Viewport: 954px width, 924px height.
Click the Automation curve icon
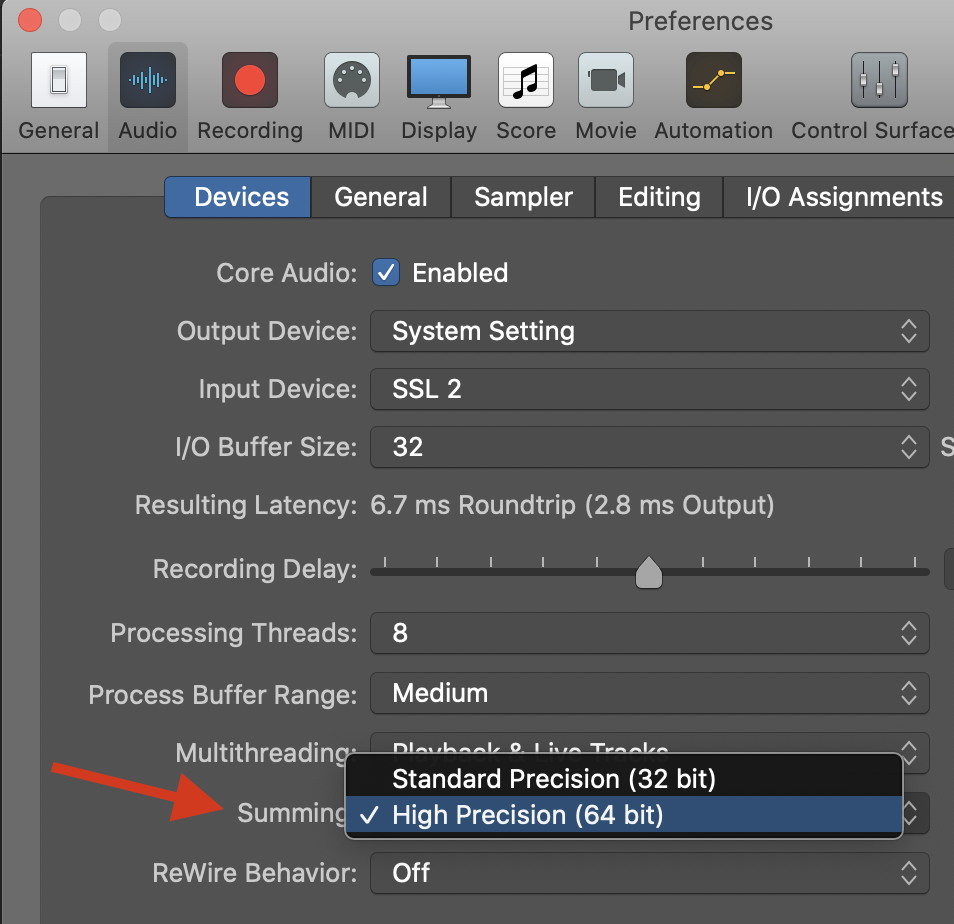point(713,82)
